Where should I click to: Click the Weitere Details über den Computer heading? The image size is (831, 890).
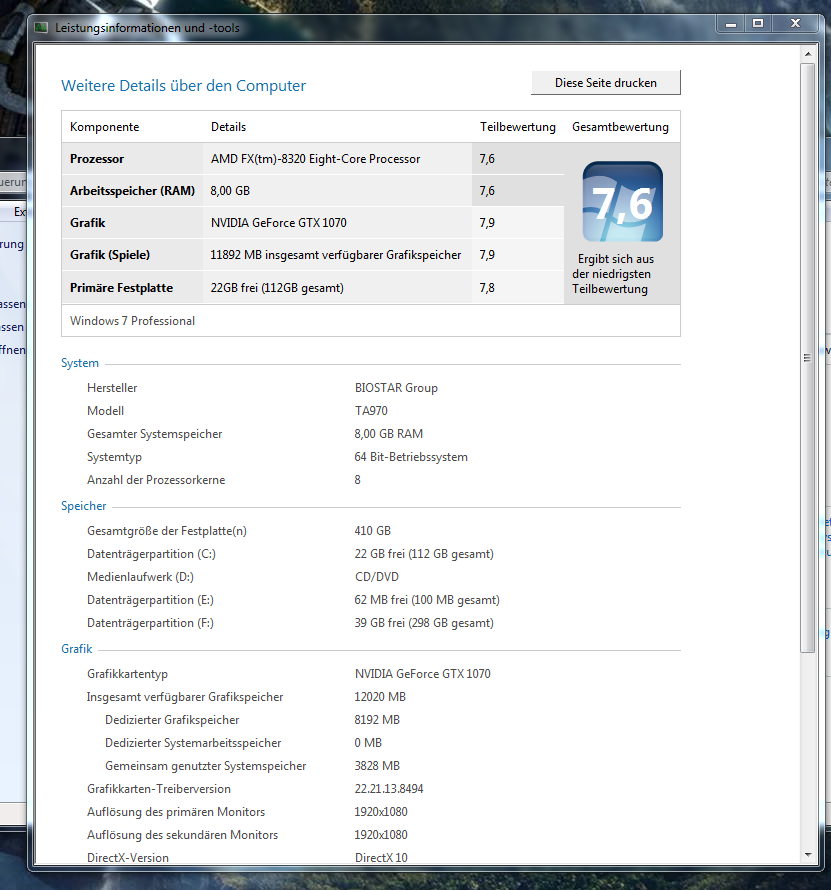click(x=183, y=86)
